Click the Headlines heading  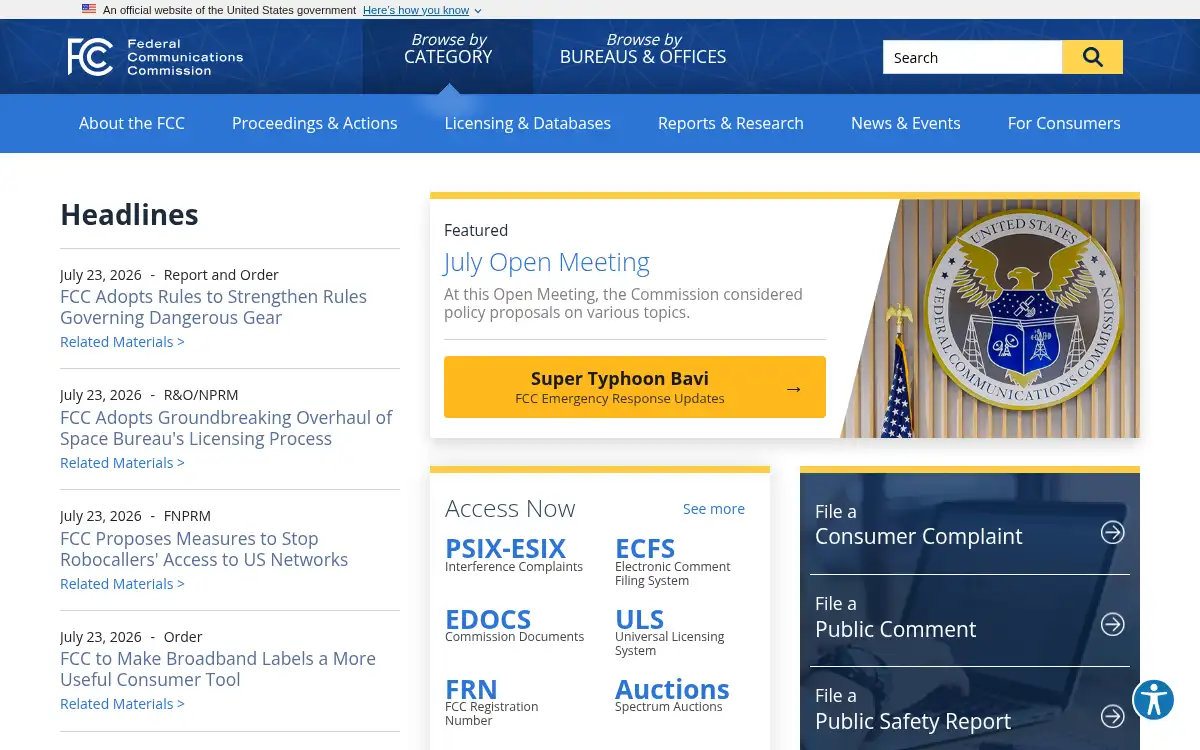pos(129,215)
